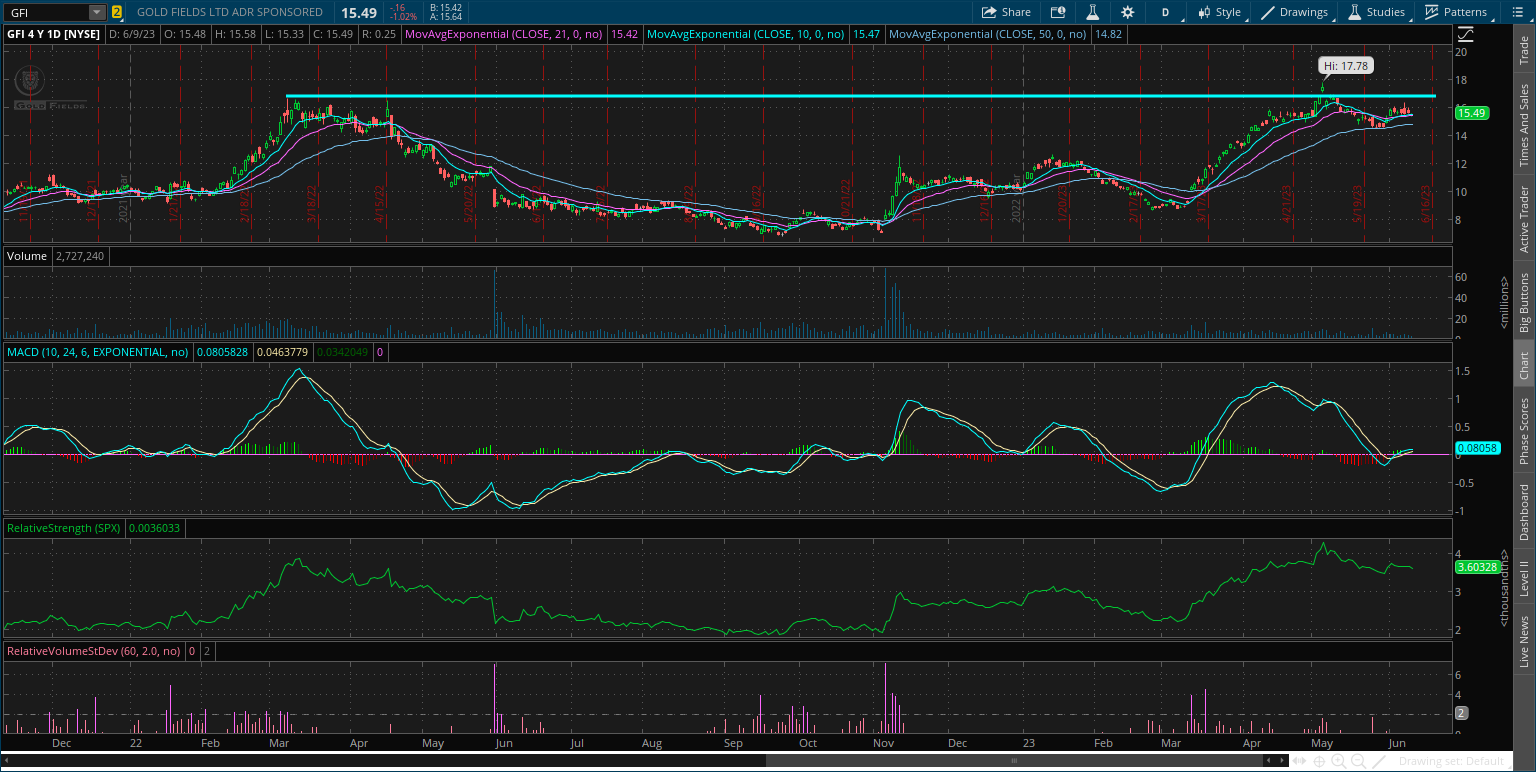
Task: Click the crosshair pan icon at bottom
Action: click(1320, 761)
